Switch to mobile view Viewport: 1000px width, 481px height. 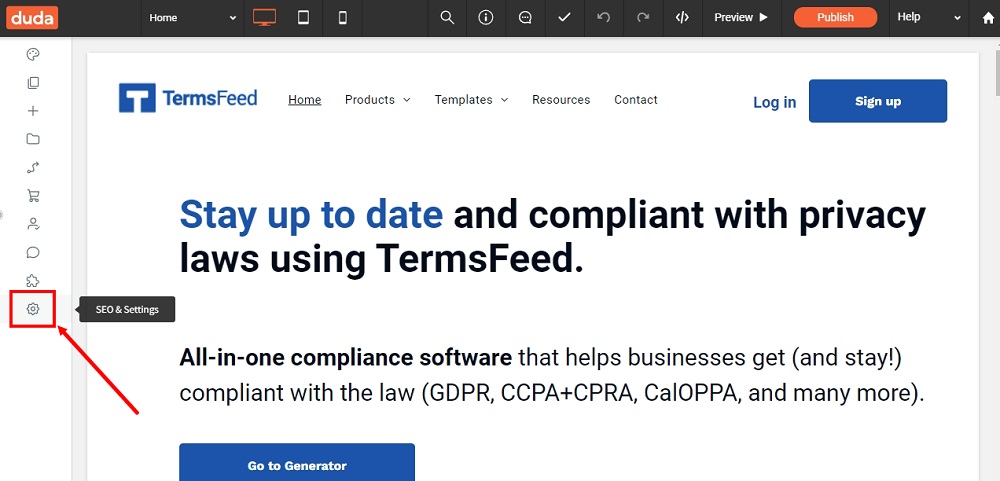(342, 18)
